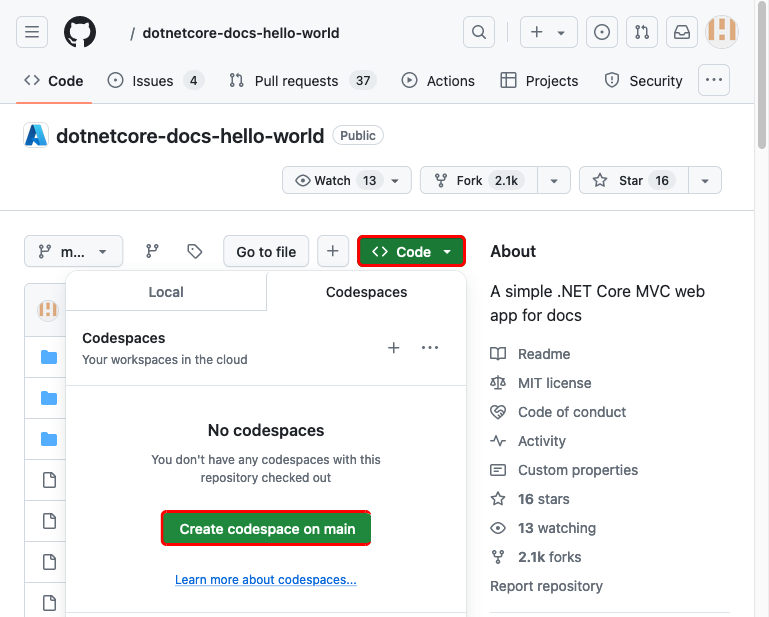Screen dimensions: 769x617
Task: Expand the Fork dropdown arrow
Action: 554,180
